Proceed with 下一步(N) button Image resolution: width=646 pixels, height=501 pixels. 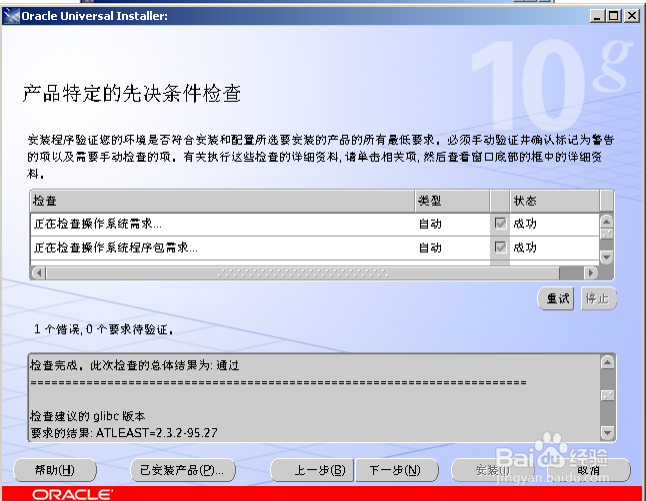point(397,470)
